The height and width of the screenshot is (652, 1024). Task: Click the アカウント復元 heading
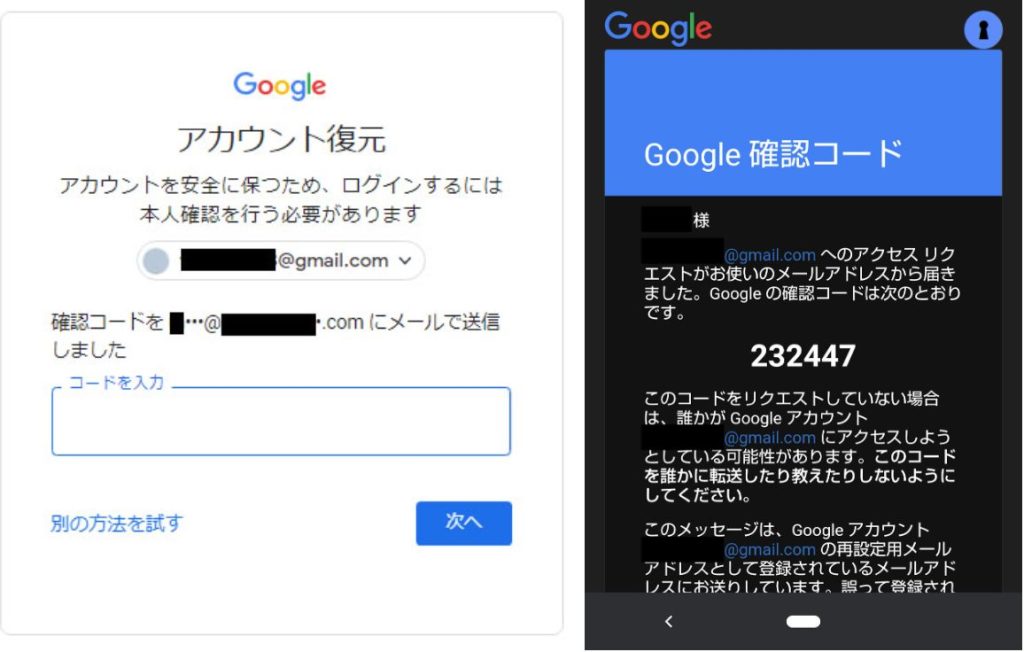pyautogui.click(x=281, y=139)
